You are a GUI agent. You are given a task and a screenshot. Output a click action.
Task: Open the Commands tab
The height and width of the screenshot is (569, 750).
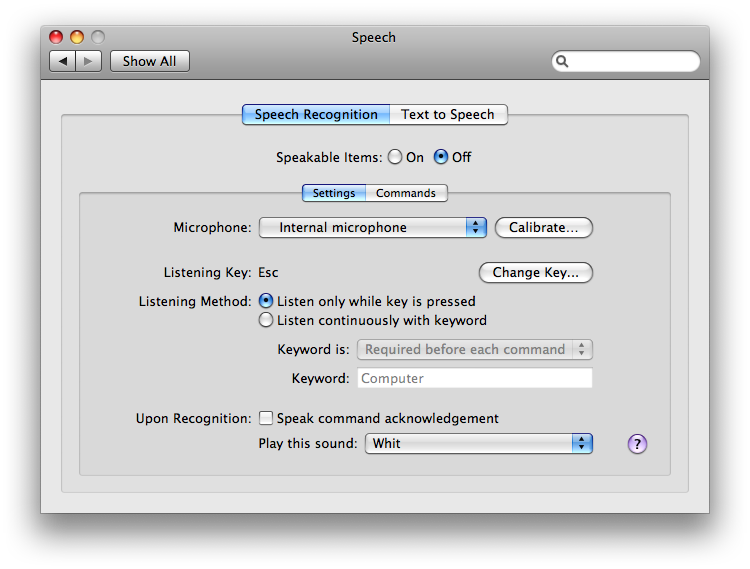click(x=406, y=193)
